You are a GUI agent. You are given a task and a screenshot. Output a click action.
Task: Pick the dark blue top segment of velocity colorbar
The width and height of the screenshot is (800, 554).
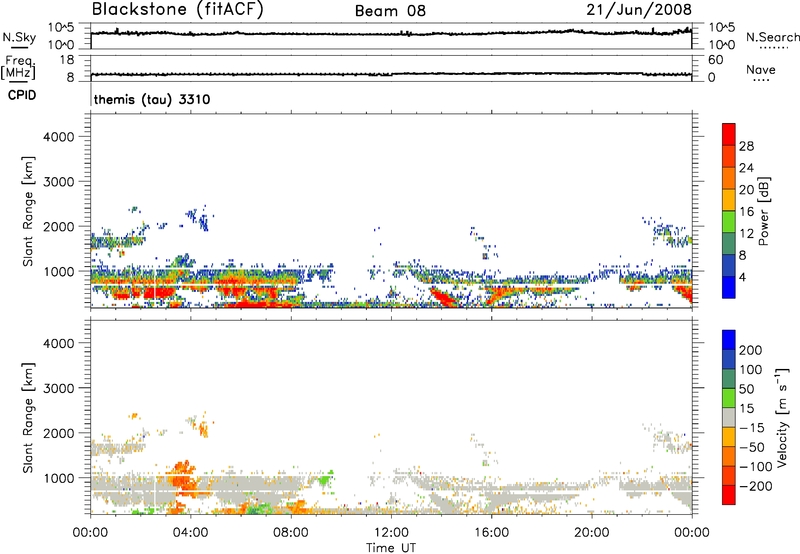tap(729, 340)
